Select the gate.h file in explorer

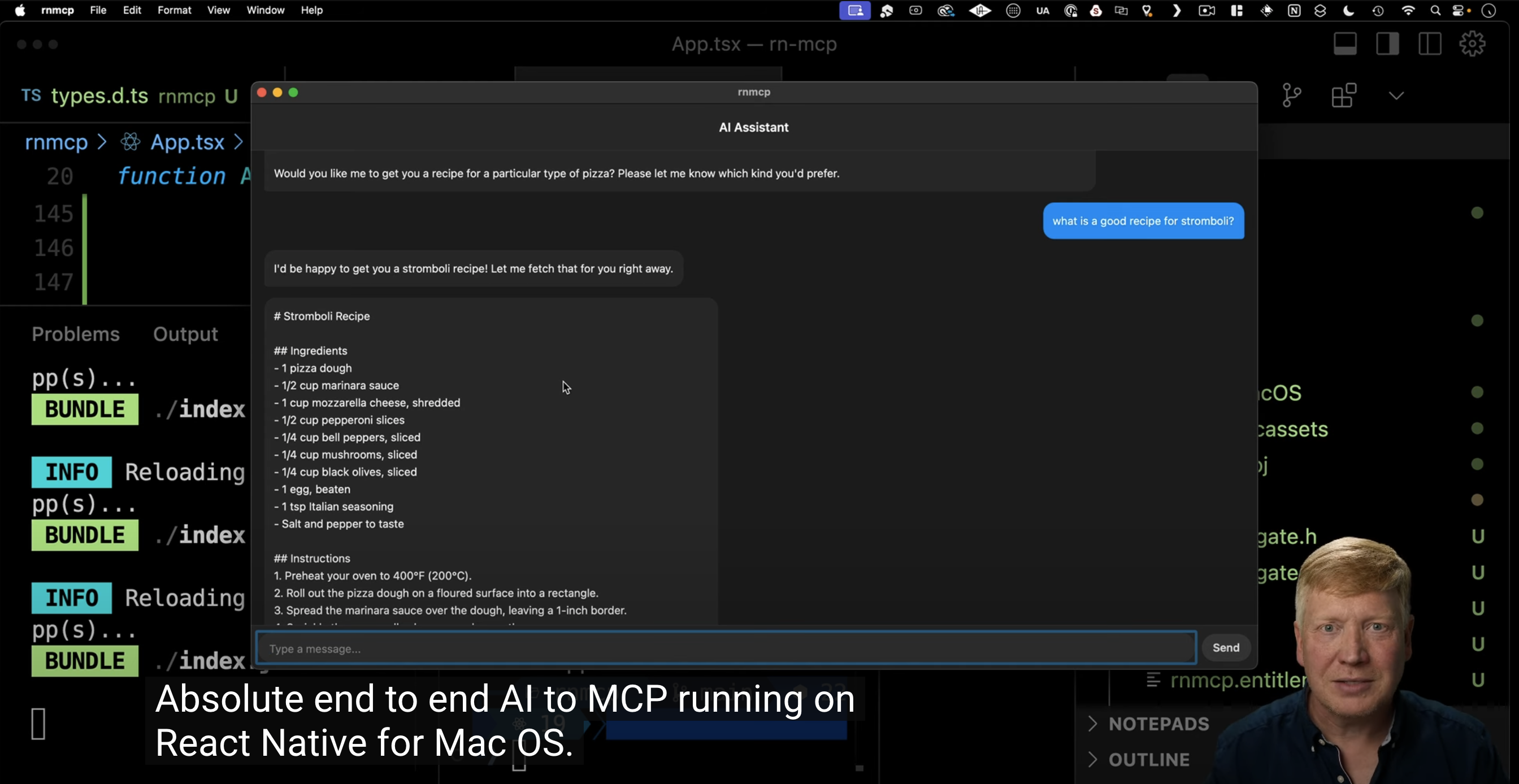click(x=1287, y=537)
